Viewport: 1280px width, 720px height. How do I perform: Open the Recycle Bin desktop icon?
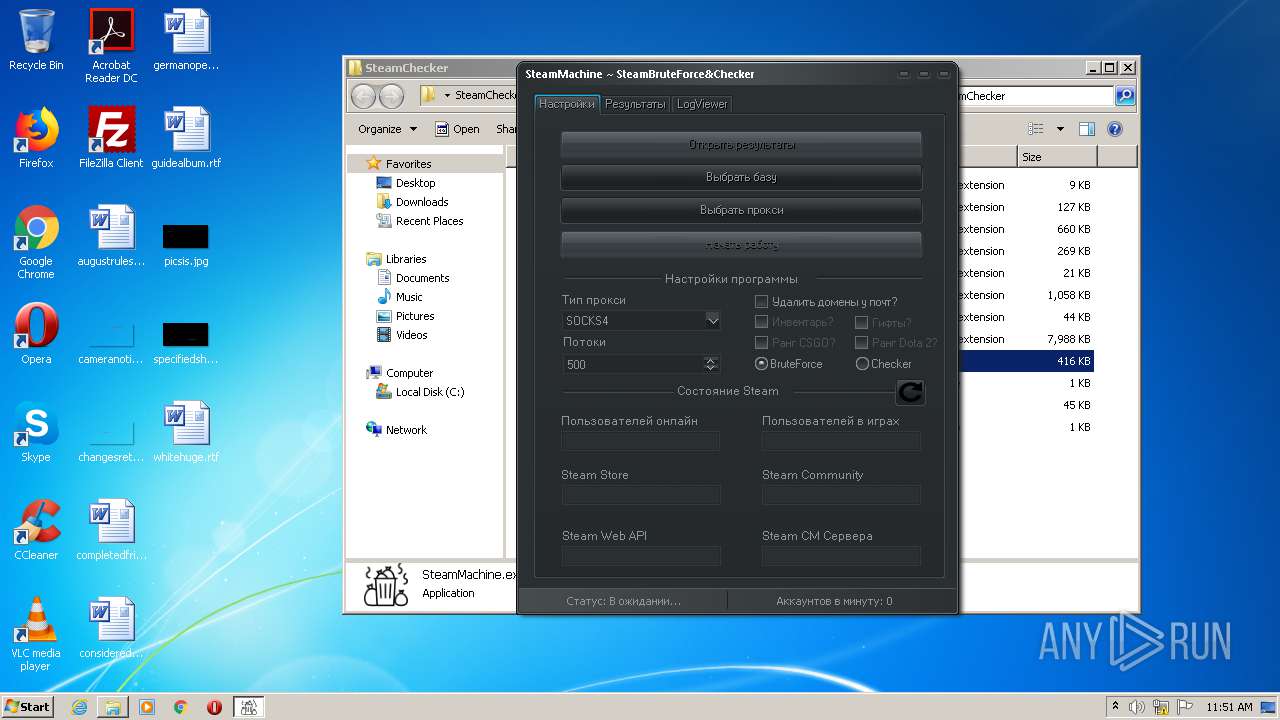coord(36,40)
